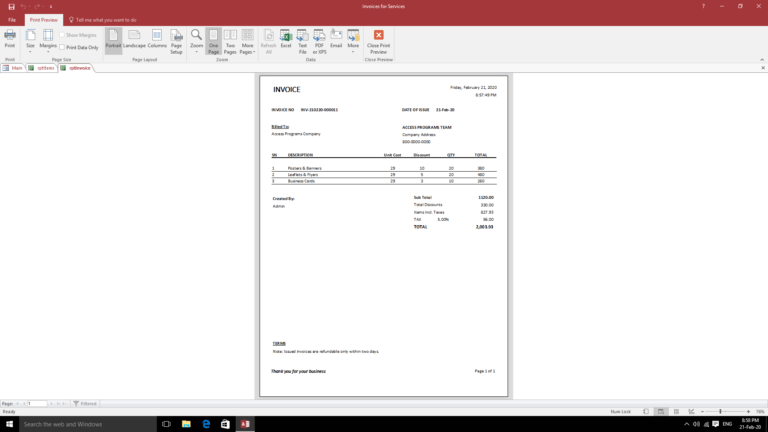Open the page Size dropdown
This screenshot has height=432, width=768.
pyautogui.click(x=30, y=41)
